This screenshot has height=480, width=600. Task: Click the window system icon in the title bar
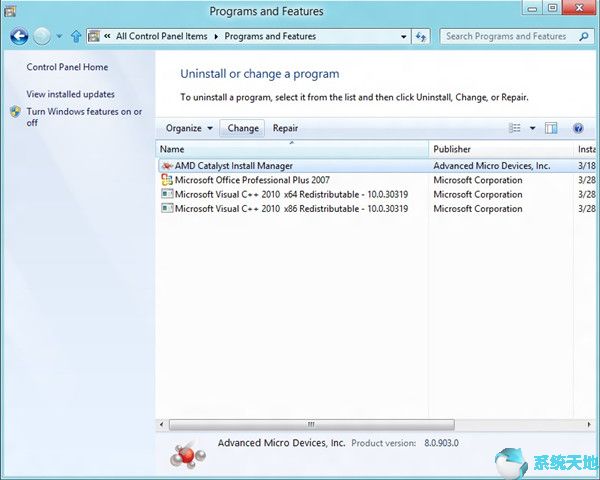click(x=10, y=11)
